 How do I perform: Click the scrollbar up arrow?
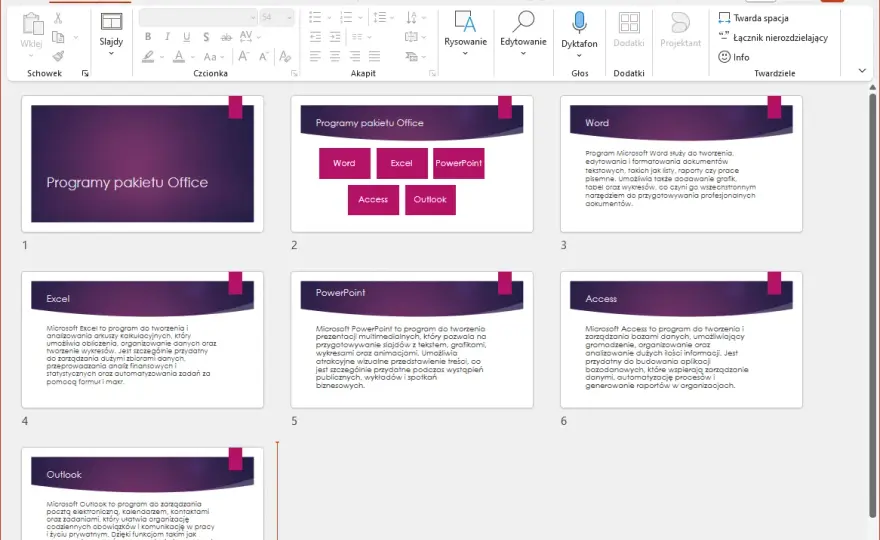pyautogui.click(x=872, y=88)
